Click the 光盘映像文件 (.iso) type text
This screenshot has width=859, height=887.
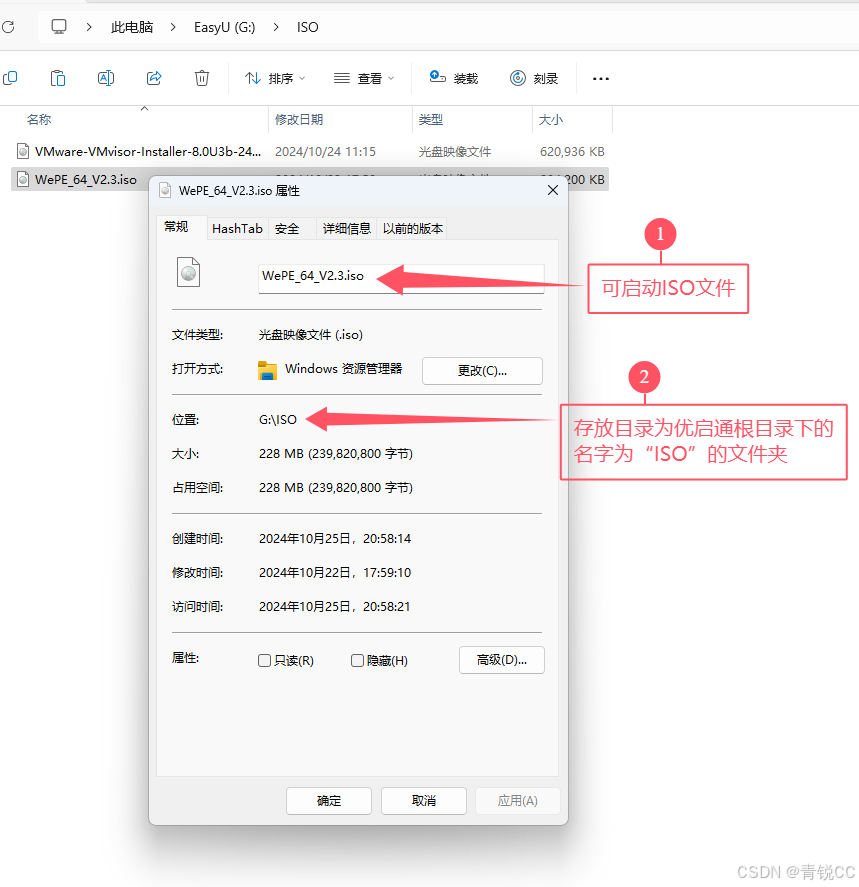tap(310, 335)
